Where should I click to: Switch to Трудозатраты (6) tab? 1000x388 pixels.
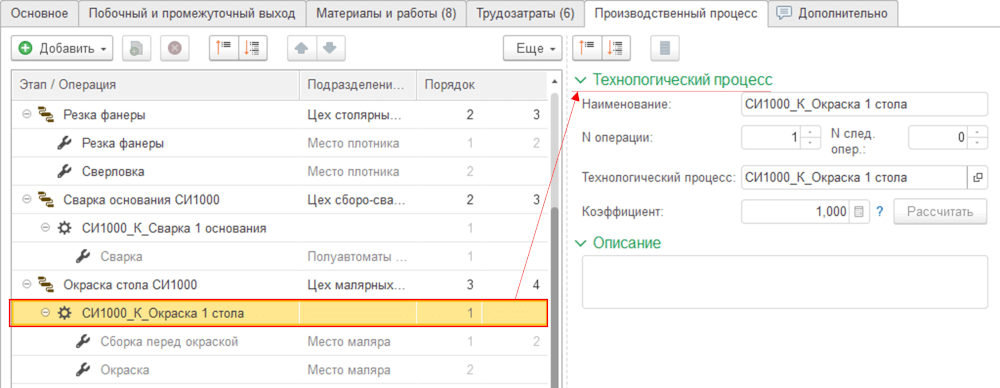tap(525, 13)
